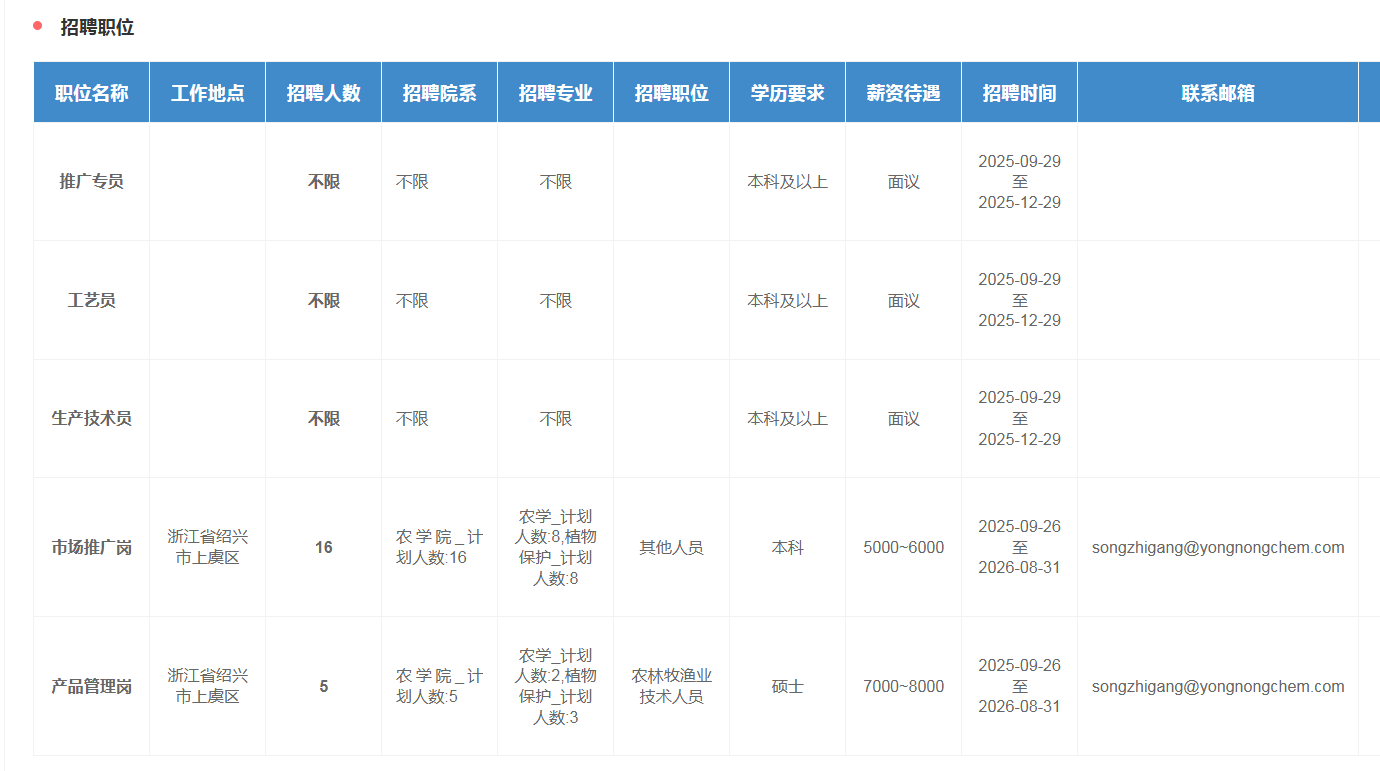The image size is (1380, 771).
Task: Click the 硕士 education requirement cell
Action: click(x=787, y=686)
